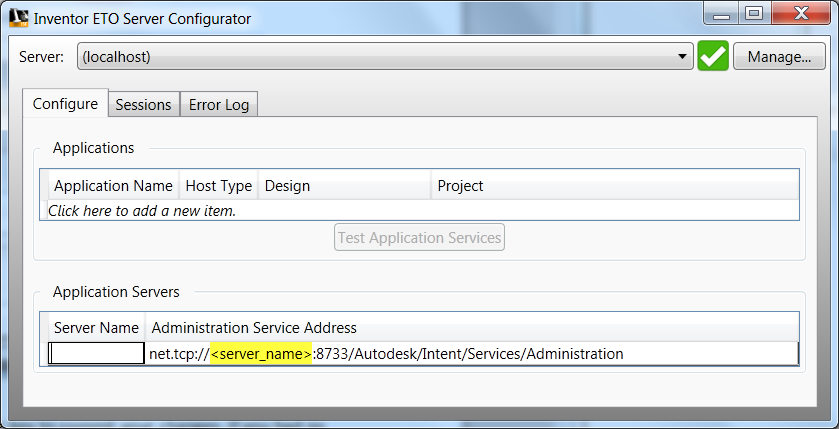Switch to the Error Log tab
The image size is (839, 429).
pos(219,105)
